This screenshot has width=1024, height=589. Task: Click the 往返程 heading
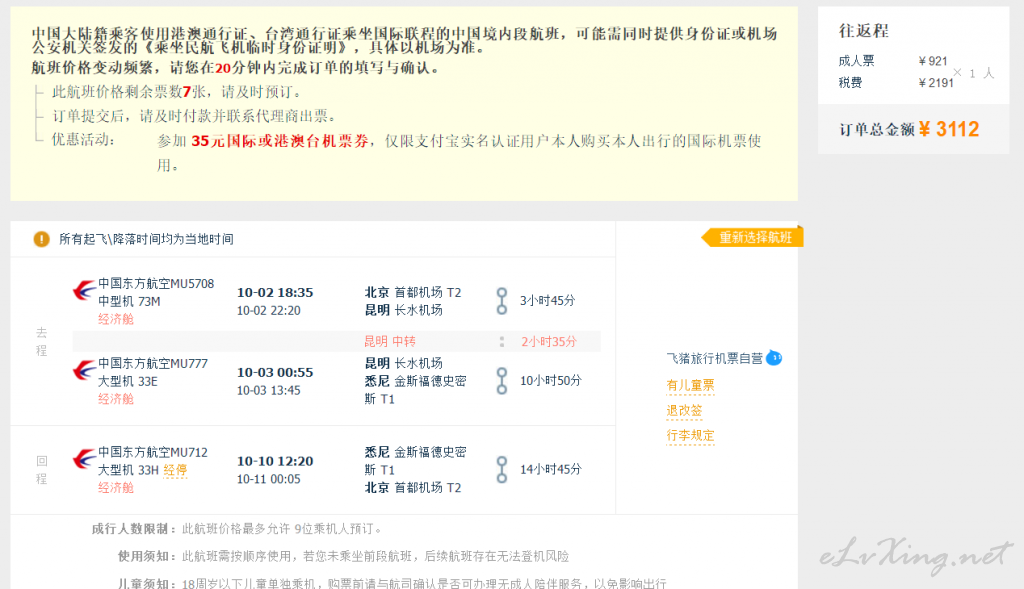coord(863,31)
